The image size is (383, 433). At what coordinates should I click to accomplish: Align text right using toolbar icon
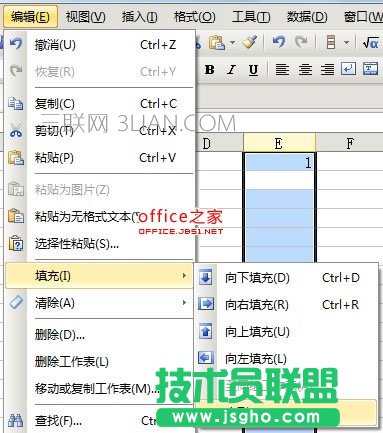[x=327, y=70]
